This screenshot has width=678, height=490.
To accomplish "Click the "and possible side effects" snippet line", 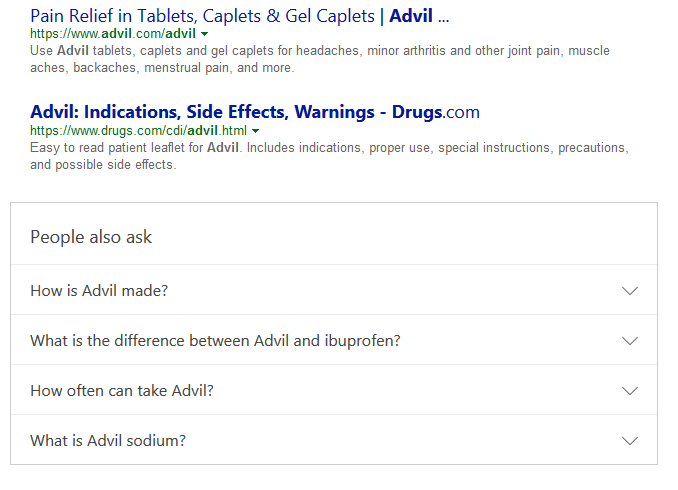I will (x=103, y=165).
